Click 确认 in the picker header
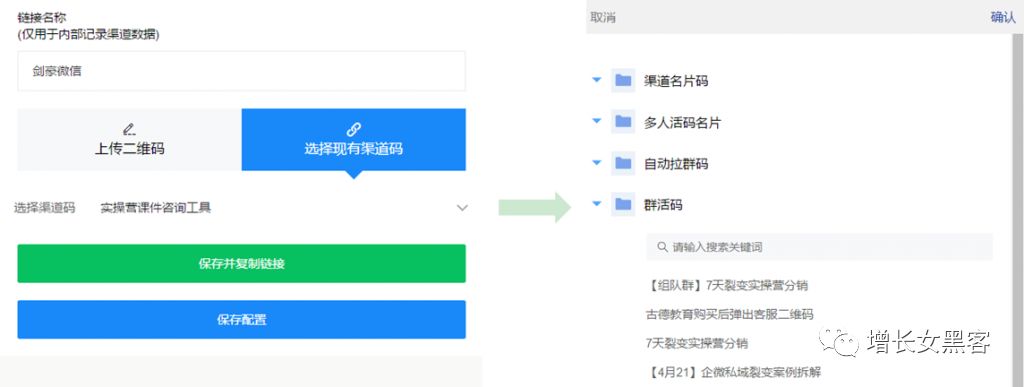Viewport: 1024px width, 387px height. [x=1003, y=18]
